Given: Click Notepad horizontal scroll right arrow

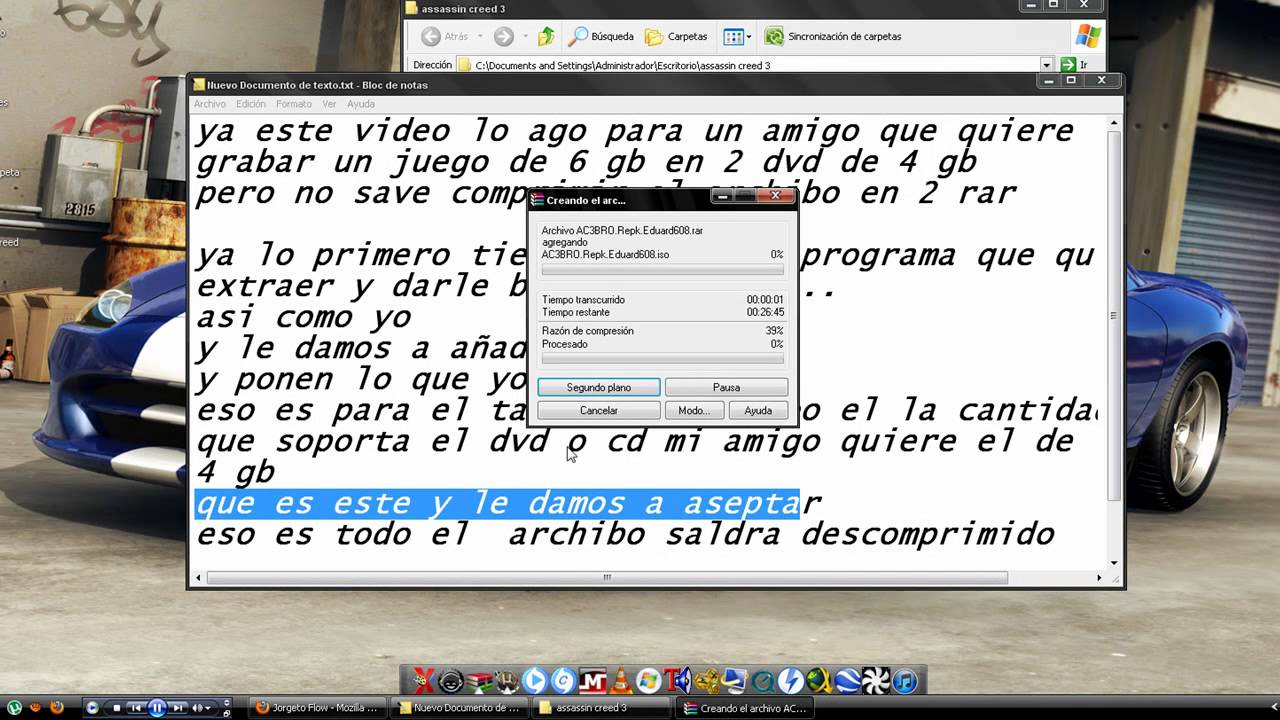Looking at the screenshot, I should point(1099,577).
